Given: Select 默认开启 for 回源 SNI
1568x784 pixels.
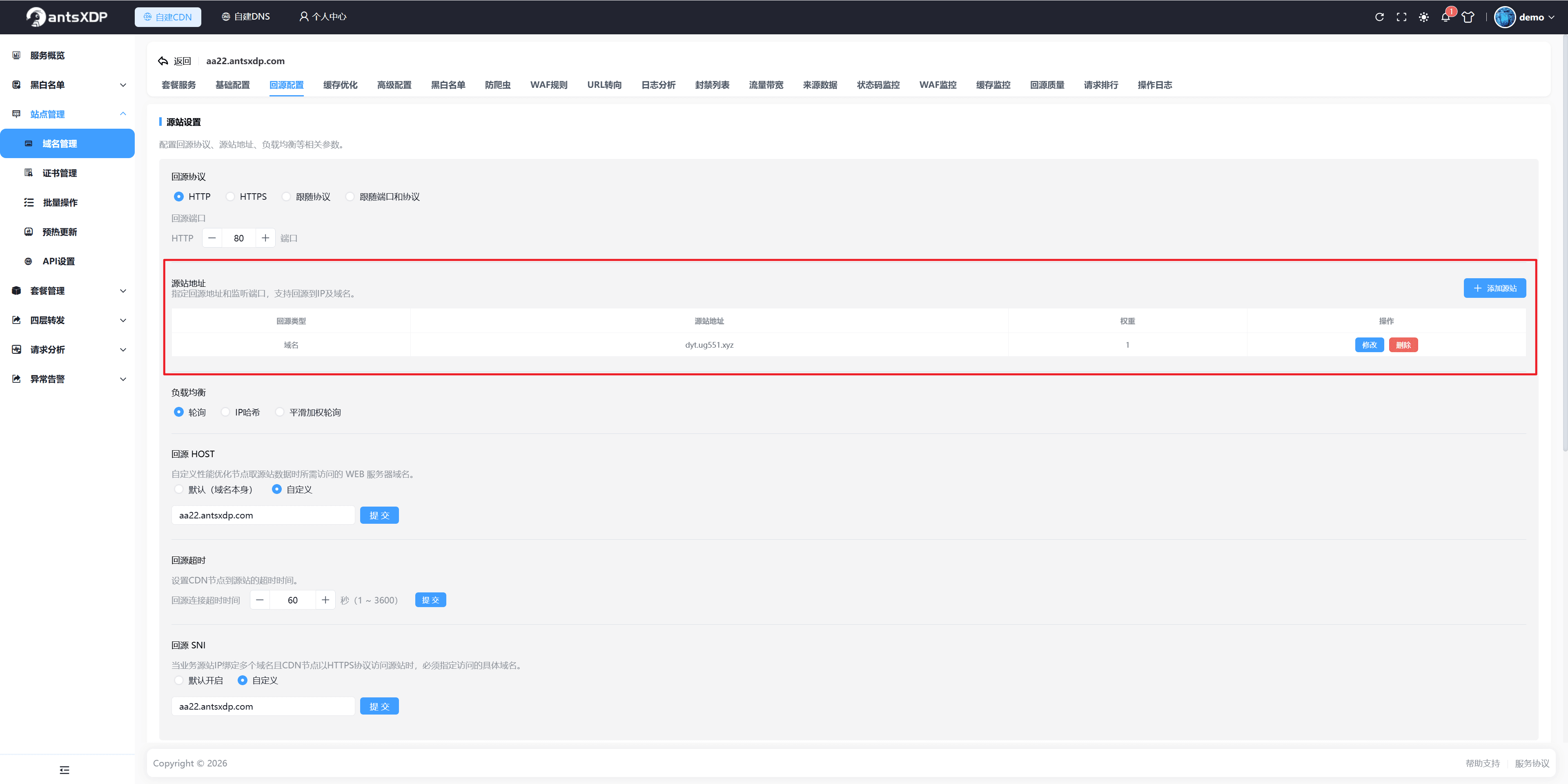Looking at the screenshot, I should (x=198, y=681).
